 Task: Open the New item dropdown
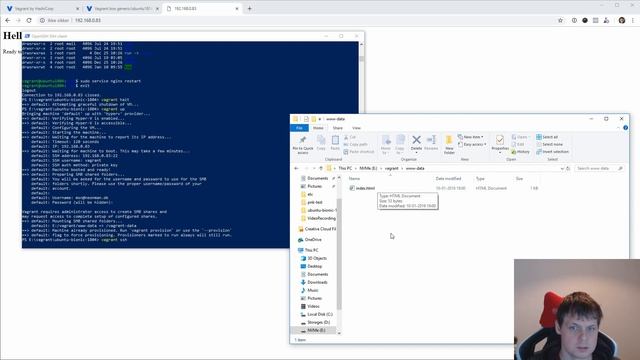[x=471, y=137]
